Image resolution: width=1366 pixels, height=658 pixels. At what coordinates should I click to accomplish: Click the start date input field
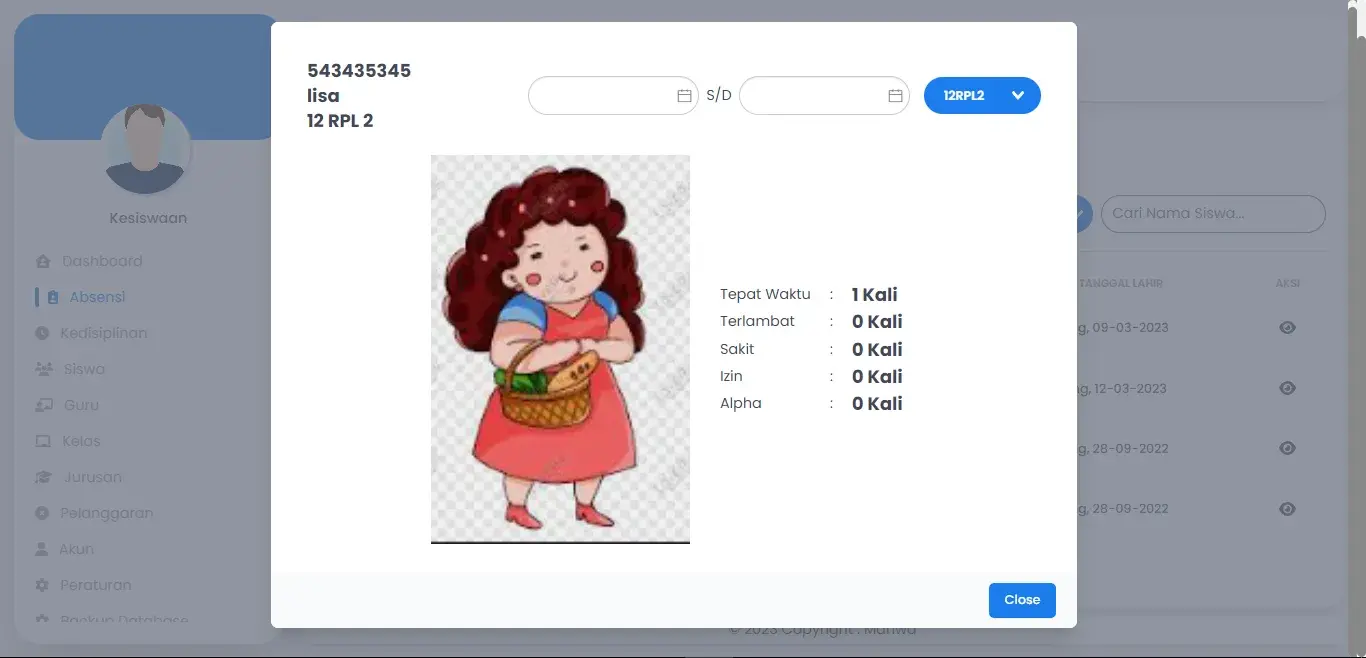click(613, 96)
